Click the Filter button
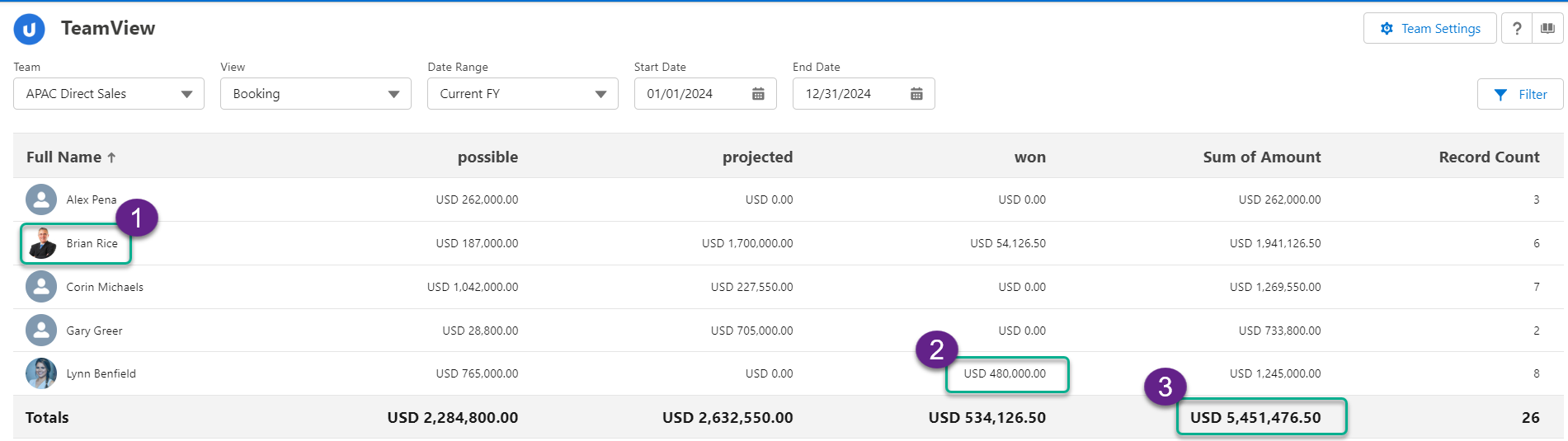 coord(1520,95)
